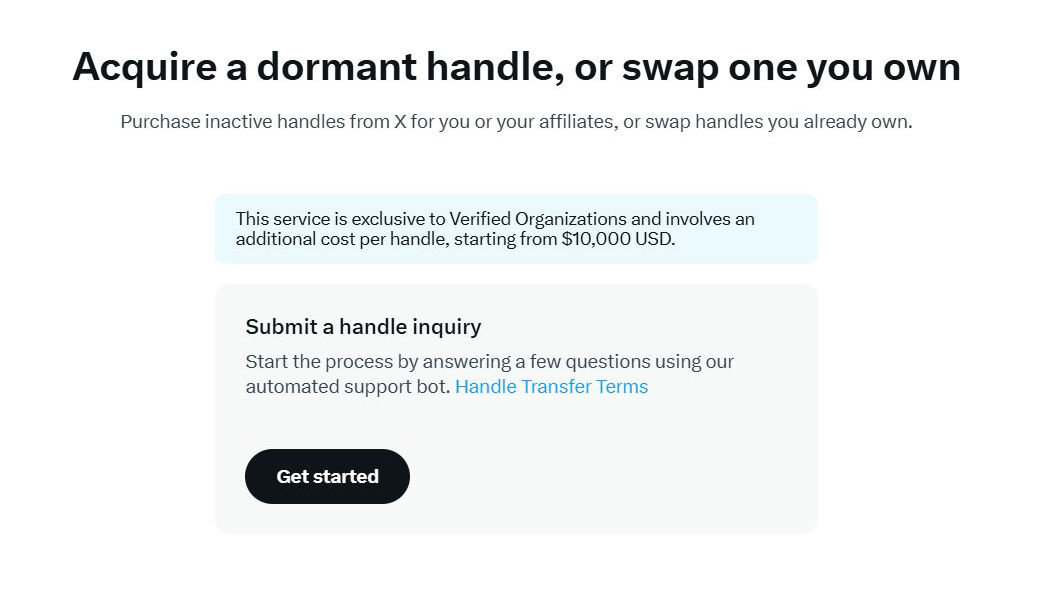Click 'additional cost per handle' notice text
This screenshot has width=1050, height=591.
point(342,239)
